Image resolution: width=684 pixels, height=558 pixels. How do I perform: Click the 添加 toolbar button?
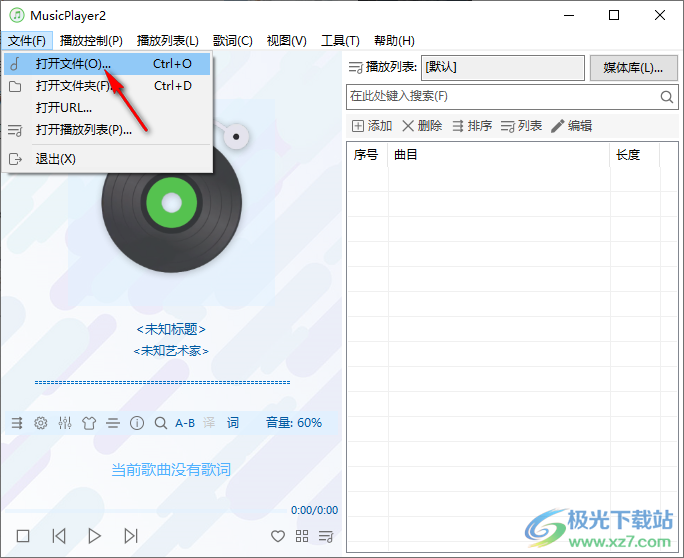pos(372,126)
